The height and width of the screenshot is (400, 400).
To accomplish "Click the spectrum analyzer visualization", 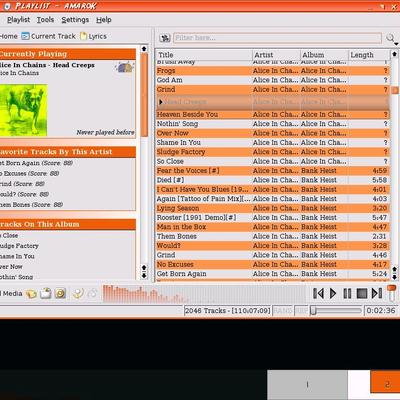I will (x=203, y=293).
